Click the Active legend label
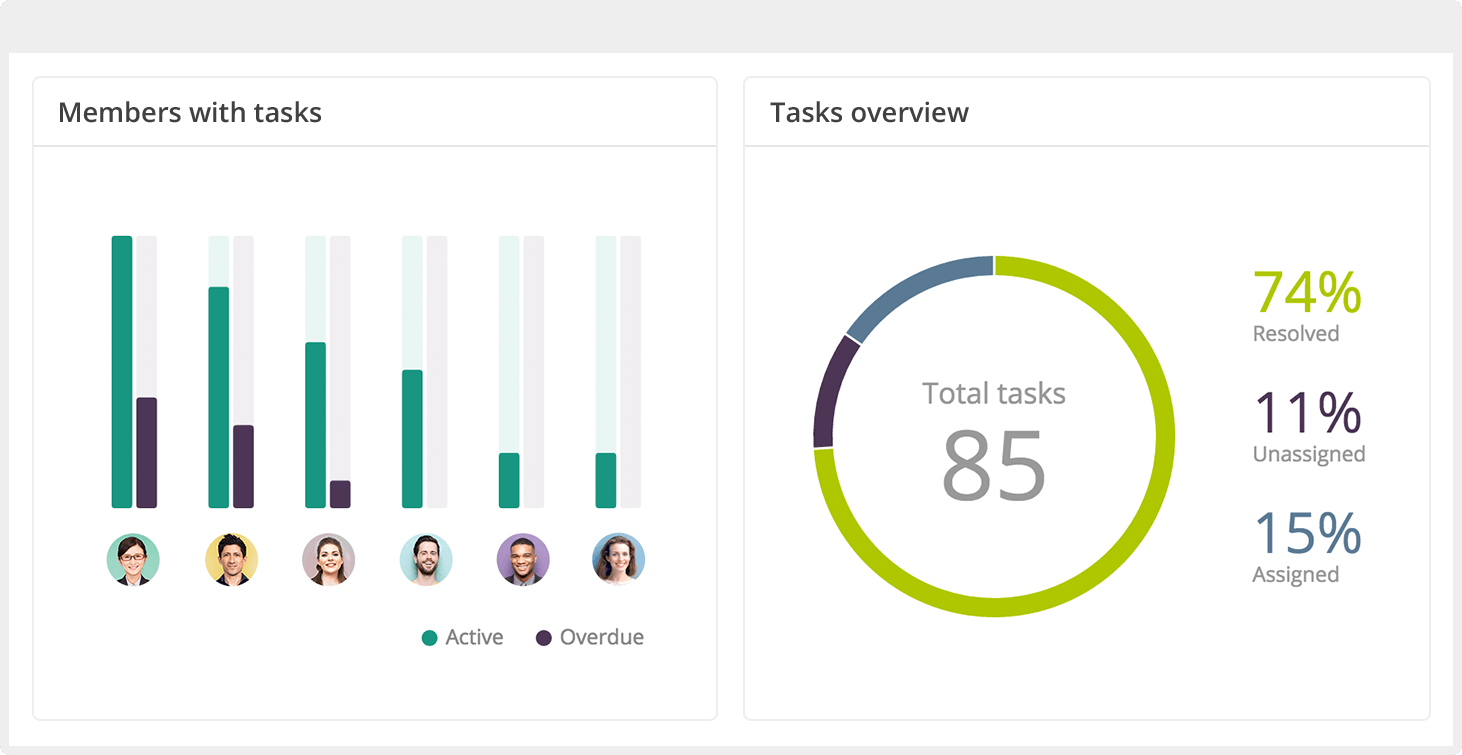The width and height of the screenshot is (1462, 755). click(474, 637)
